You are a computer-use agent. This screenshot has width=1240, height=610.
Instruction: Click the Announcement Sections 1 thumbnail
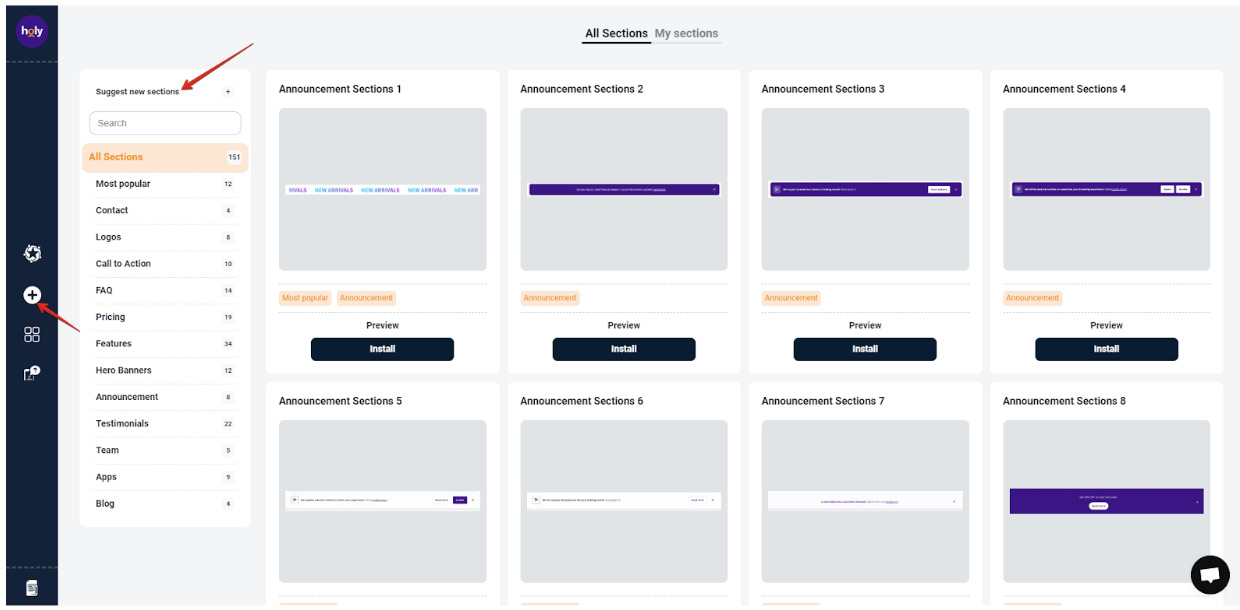(383, 189)
